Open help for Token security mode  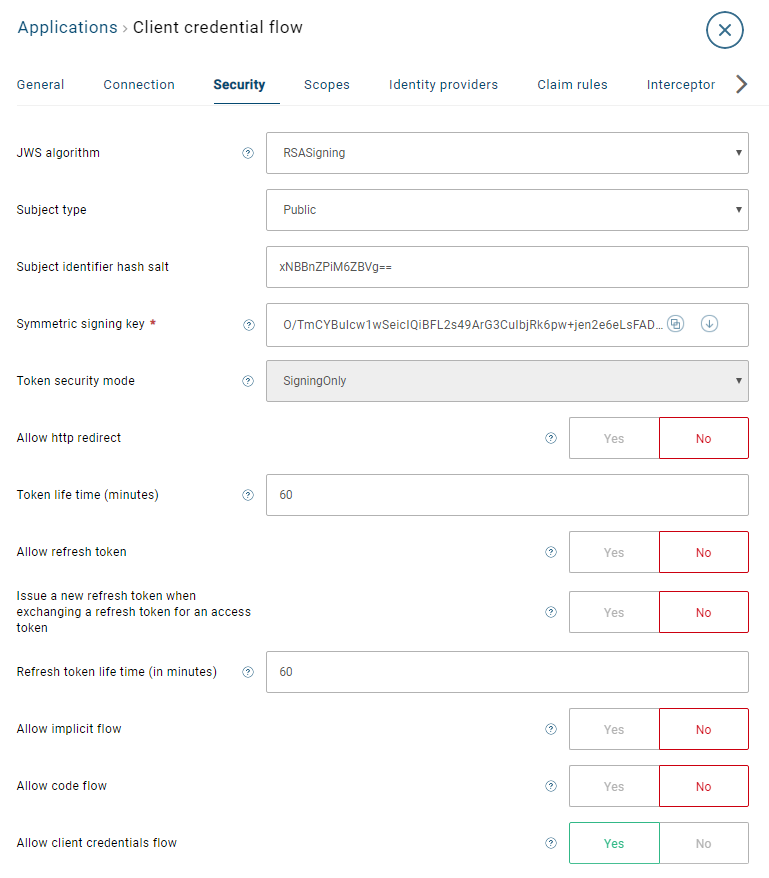click(x=248, y=381)
